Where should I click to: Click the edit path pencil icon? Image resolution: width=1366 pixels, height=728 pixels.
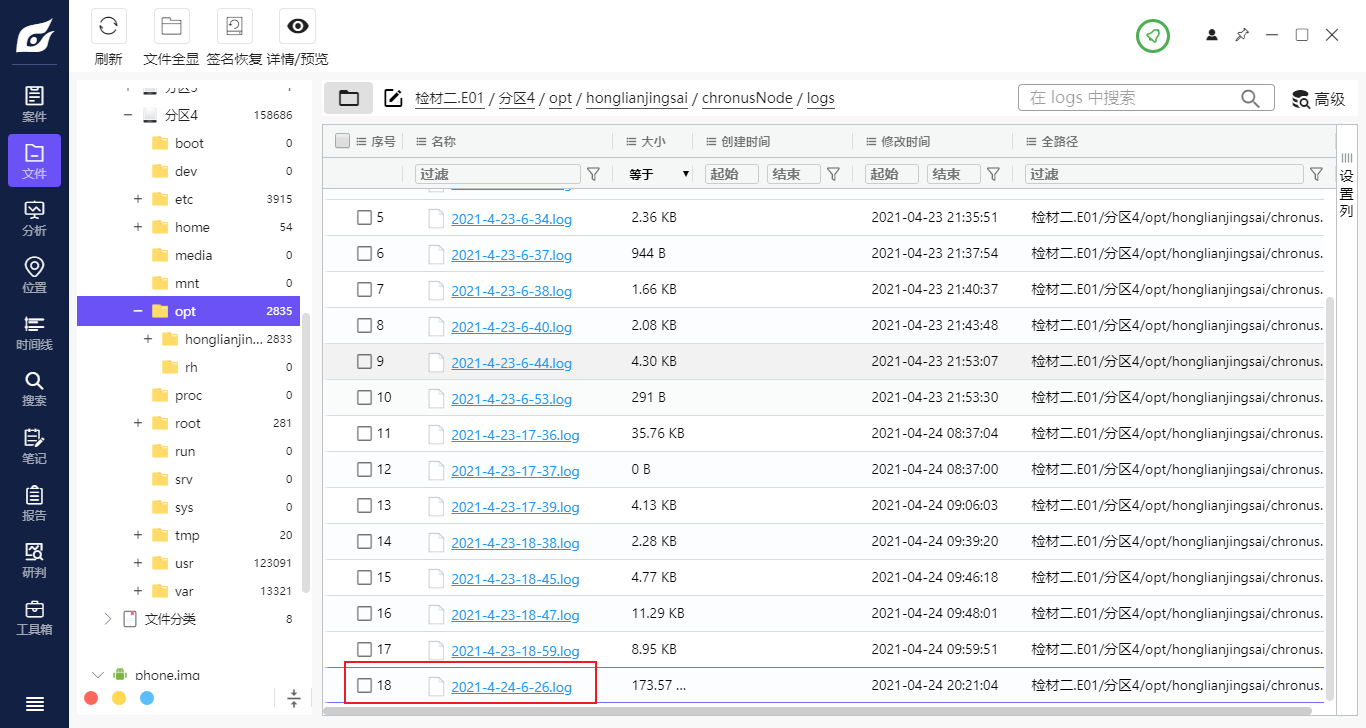click(393, 98)
